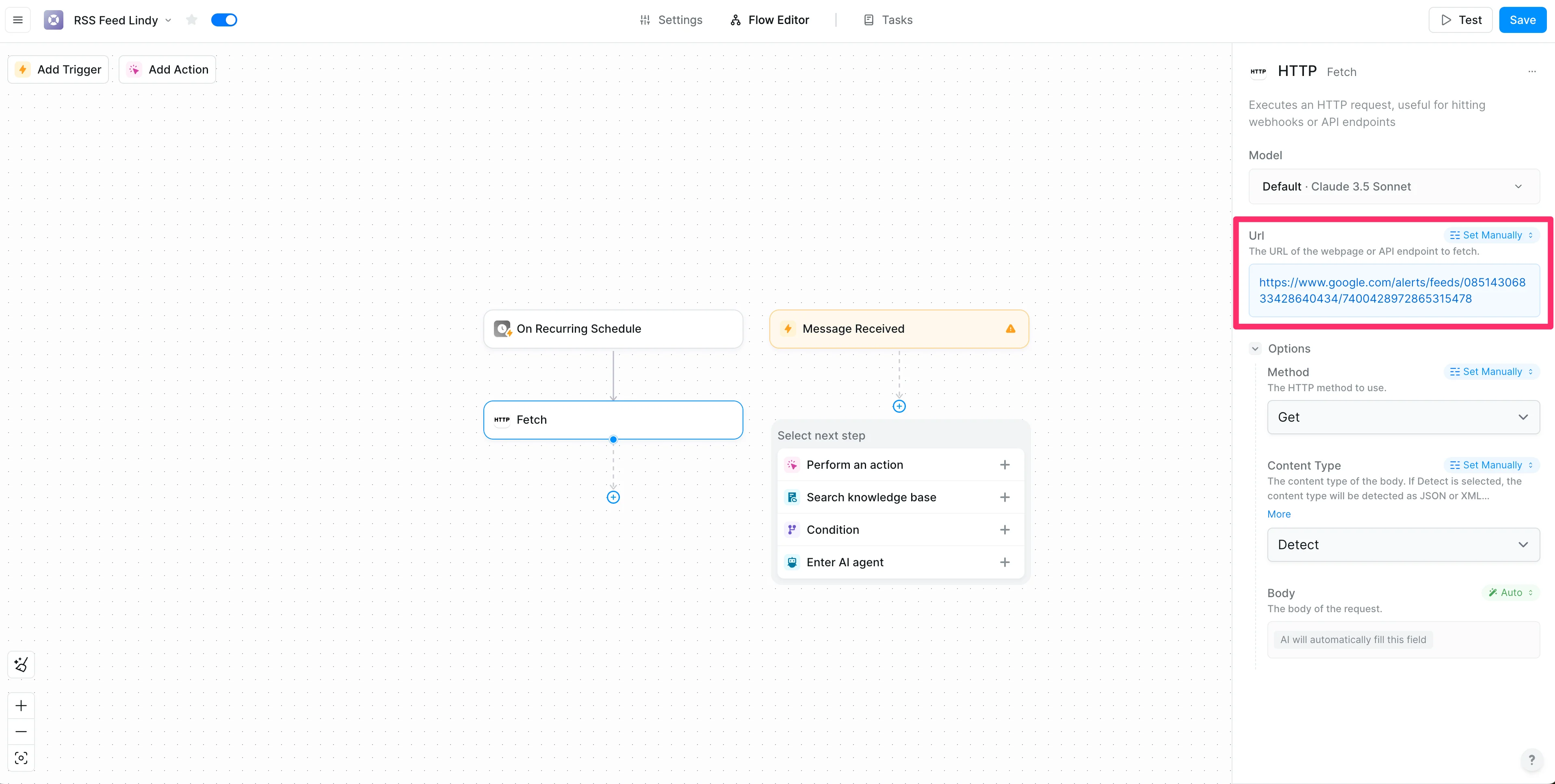
Task: Click the plus circle below Fetch node
Action: coord(613,497)
